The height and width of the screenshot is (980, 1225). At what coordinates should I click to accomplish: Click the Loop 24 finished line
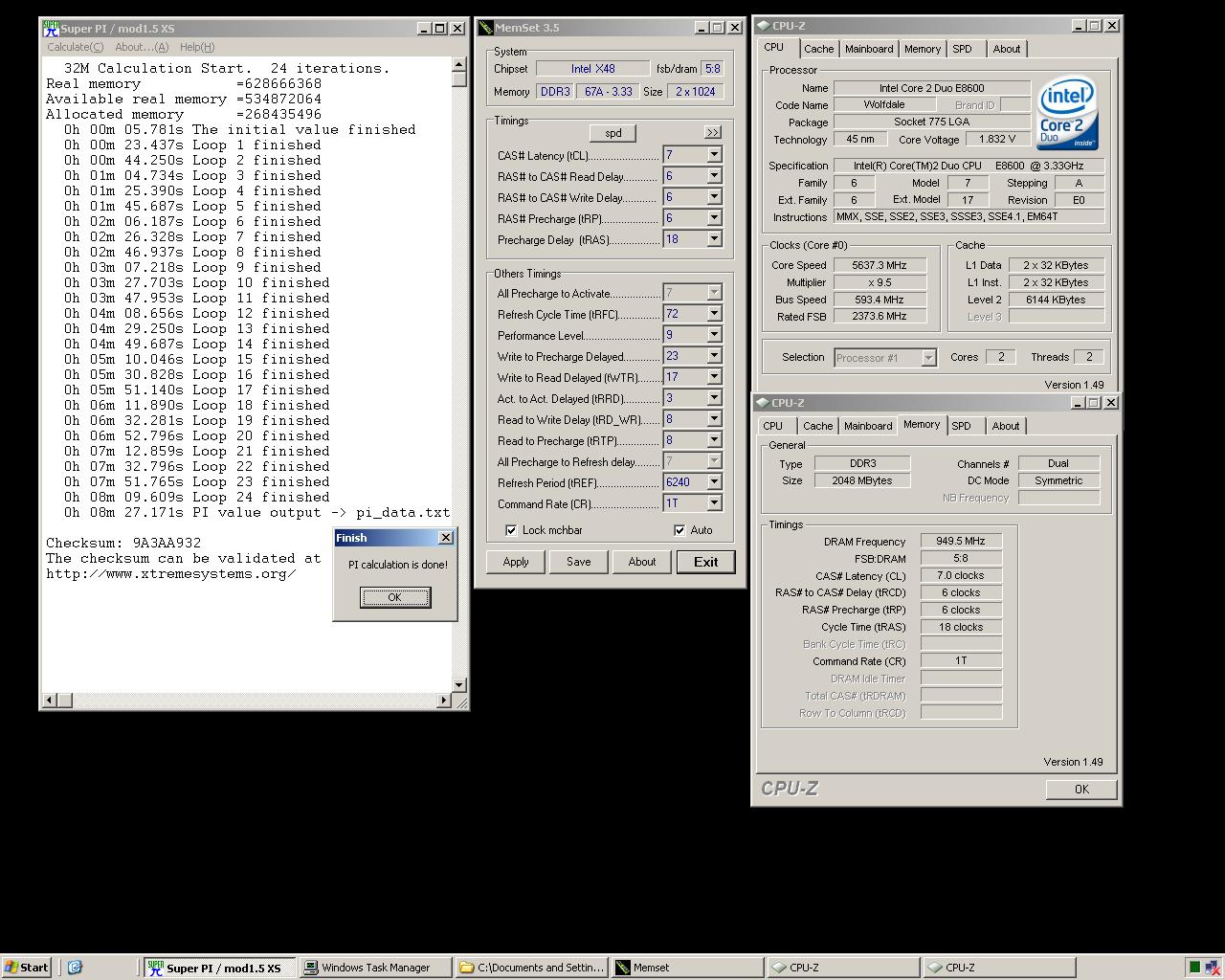(197, 497)
